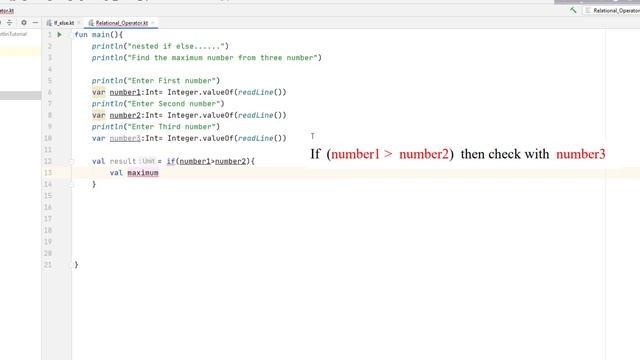
Task: Click "Find the maximum number from three number" string
Action: (x=223, y=58)
